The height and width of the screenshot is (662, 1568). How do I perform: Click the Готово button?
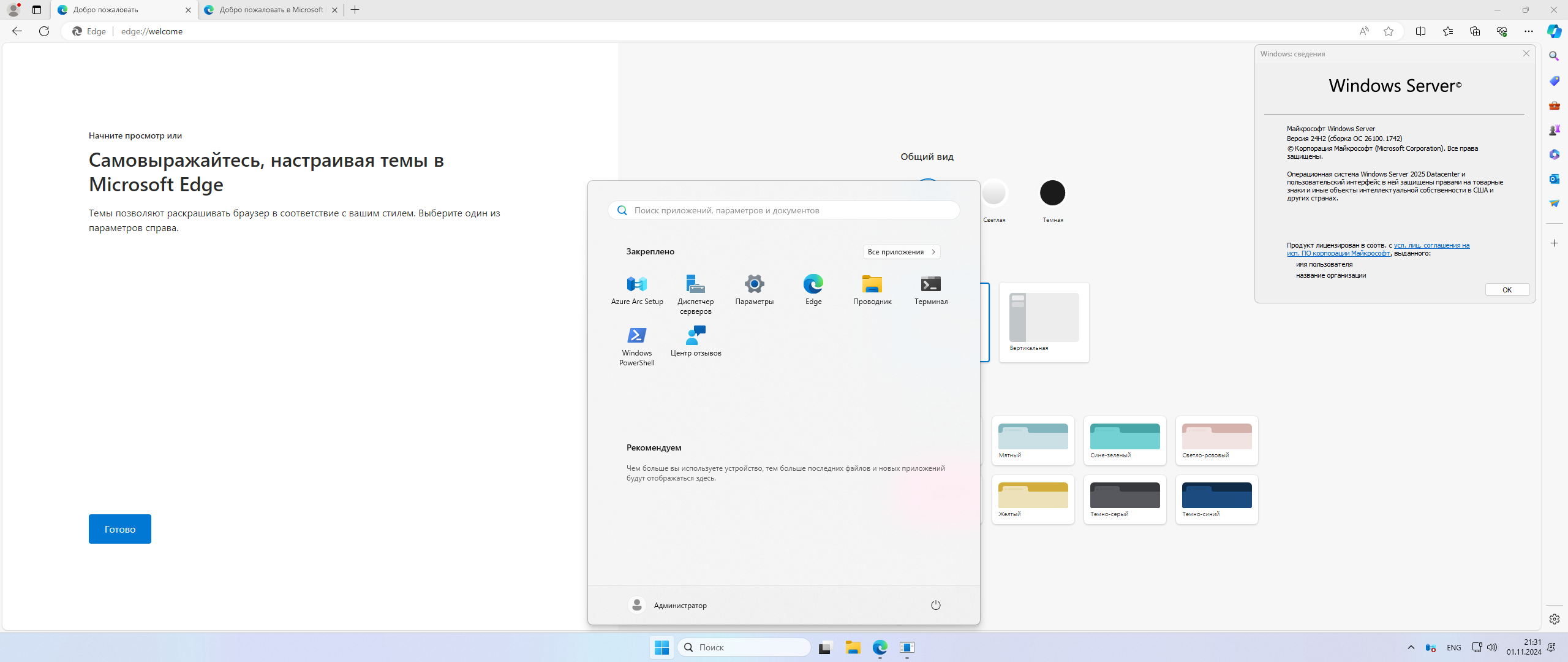[120, 529]
